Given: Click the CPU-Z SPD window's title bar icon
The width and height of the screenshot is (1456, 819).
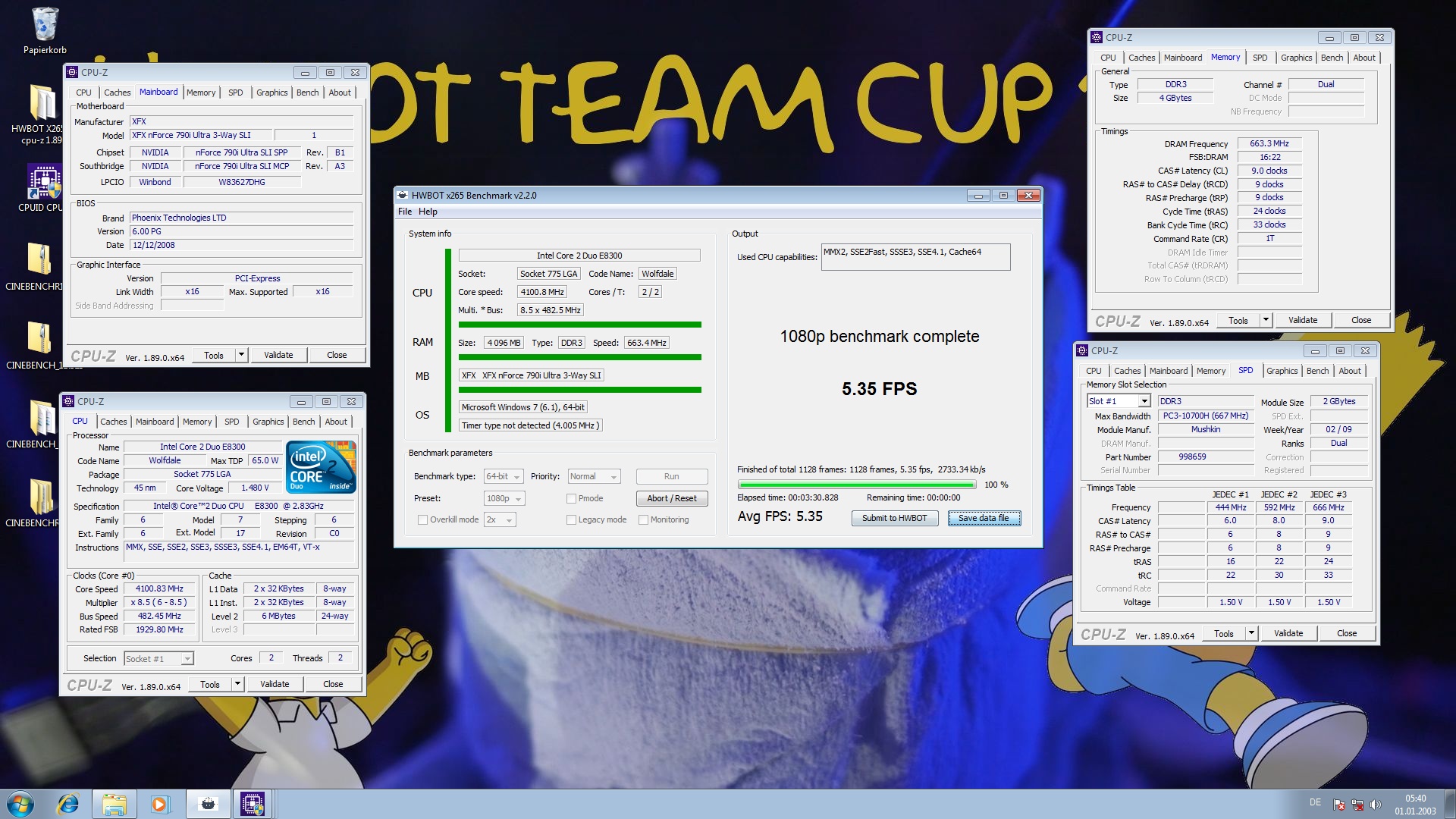Looking at the screenshot, I should point(1082,350).
